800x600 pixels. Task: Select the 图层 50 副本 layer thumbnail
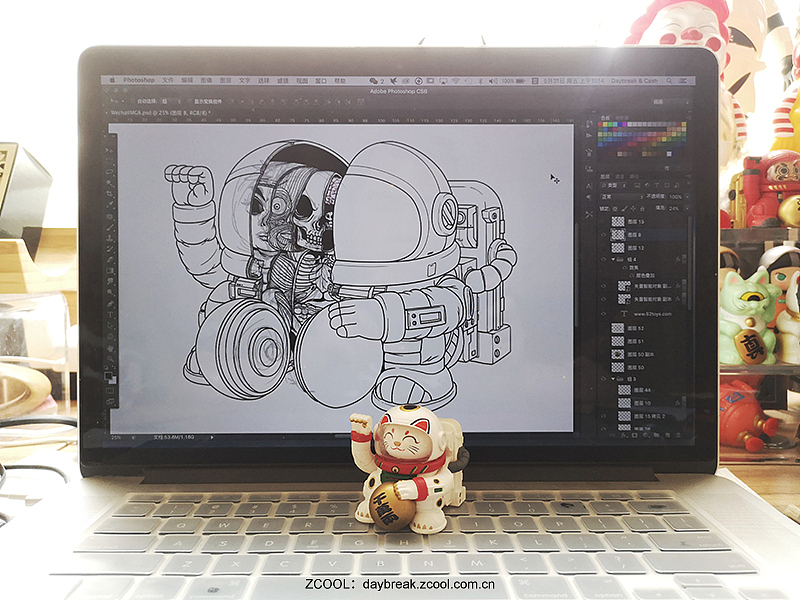(618, 354)
